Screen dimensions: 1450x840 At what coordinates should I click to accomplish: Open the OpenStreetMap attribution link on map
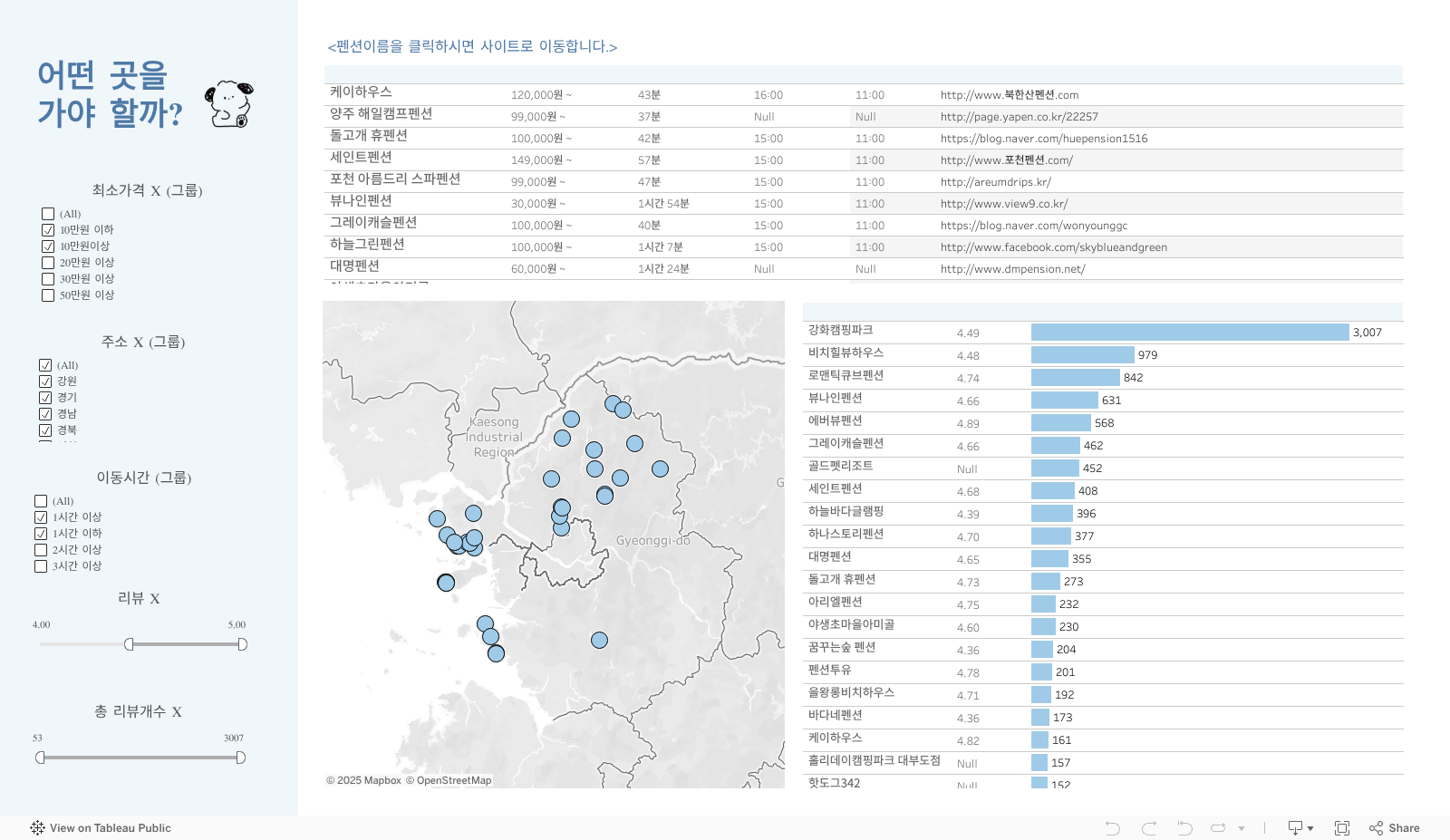click(x=449, y=780)
